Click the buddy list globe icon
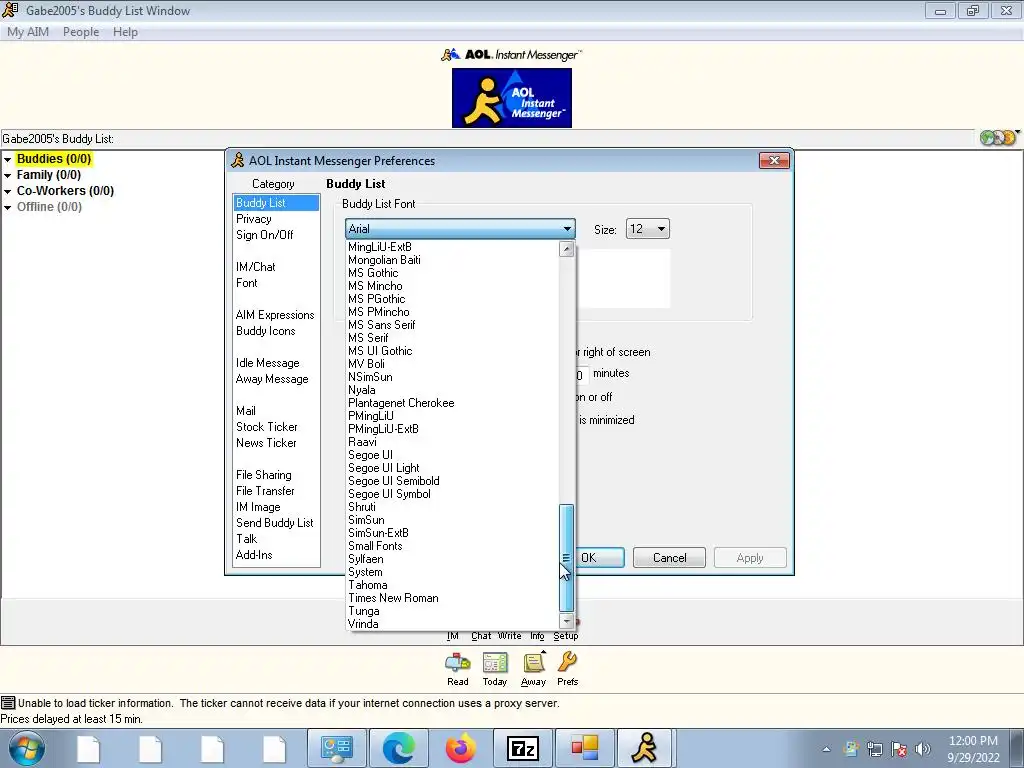 [999, 138]
